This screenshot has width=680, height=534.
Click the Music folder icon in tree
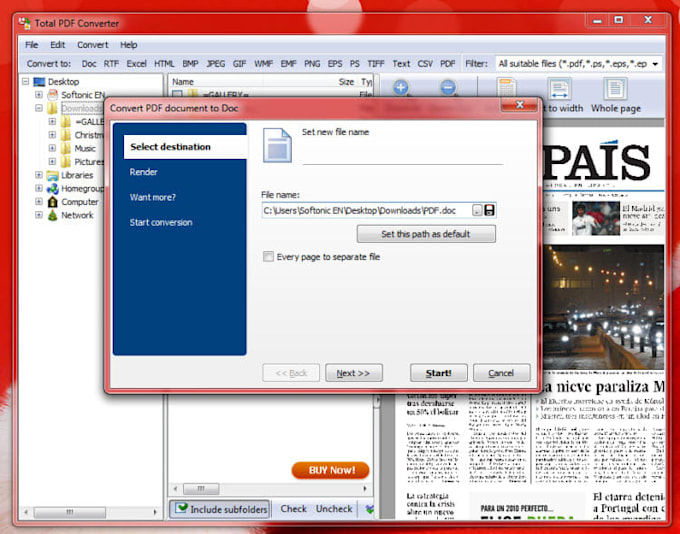click(66, 148)
